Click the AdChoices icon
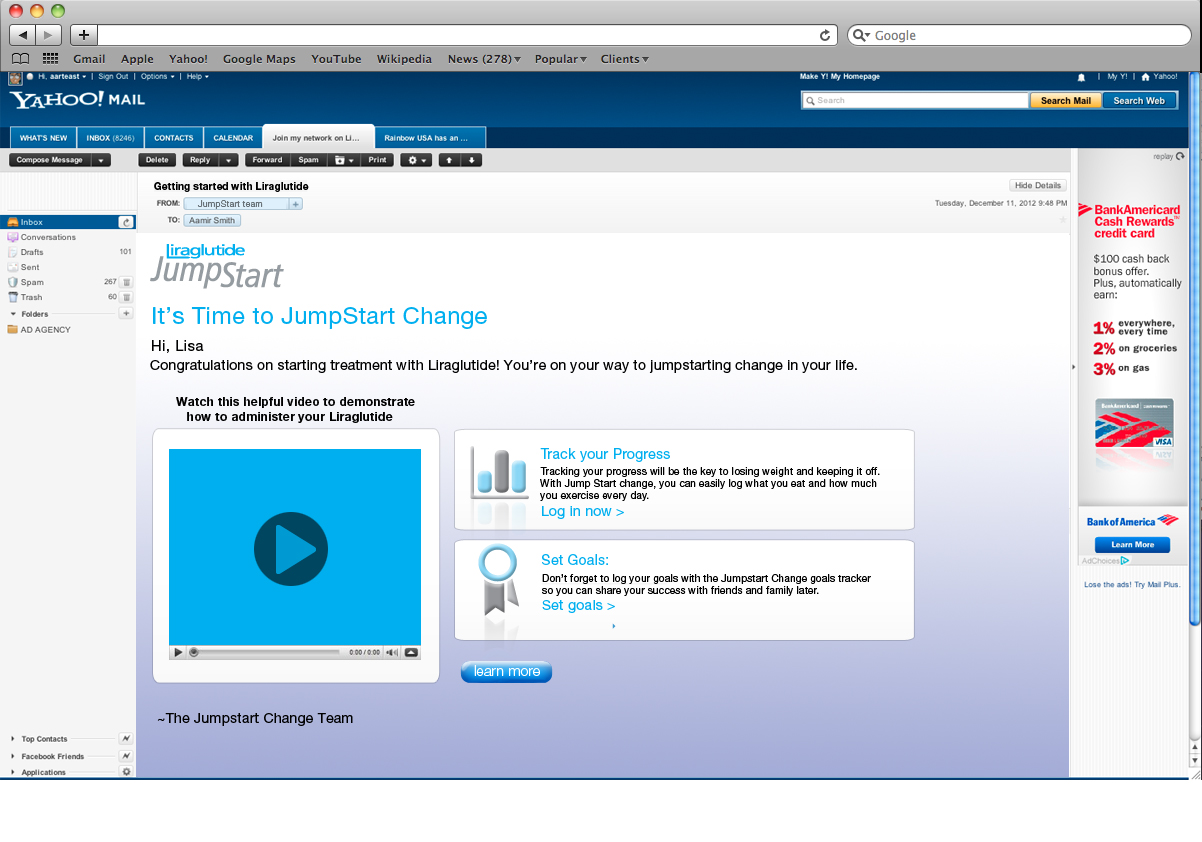This screenshot has width=1202, height=842. pyautogui.click(x=1125, y=561)
